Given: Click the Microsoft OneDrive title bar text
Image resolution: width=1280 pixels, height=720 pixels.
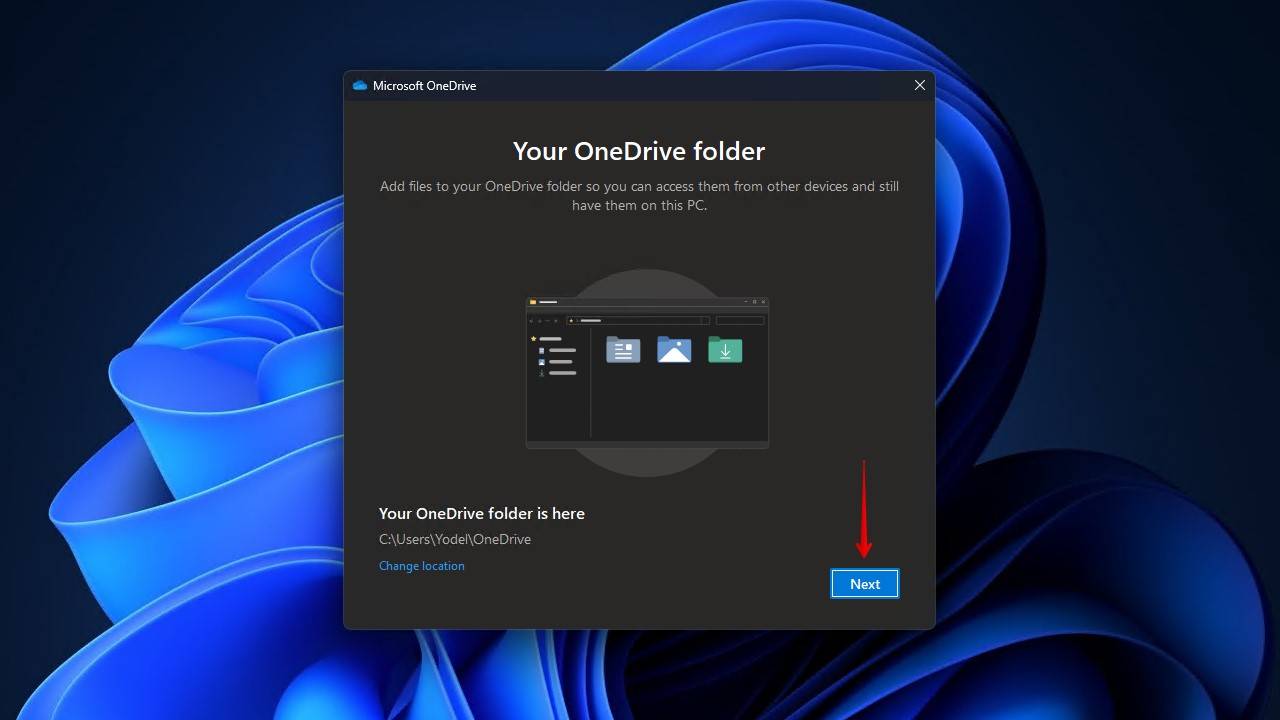Looking at the screenshot, I should click(x=425, y=85).
